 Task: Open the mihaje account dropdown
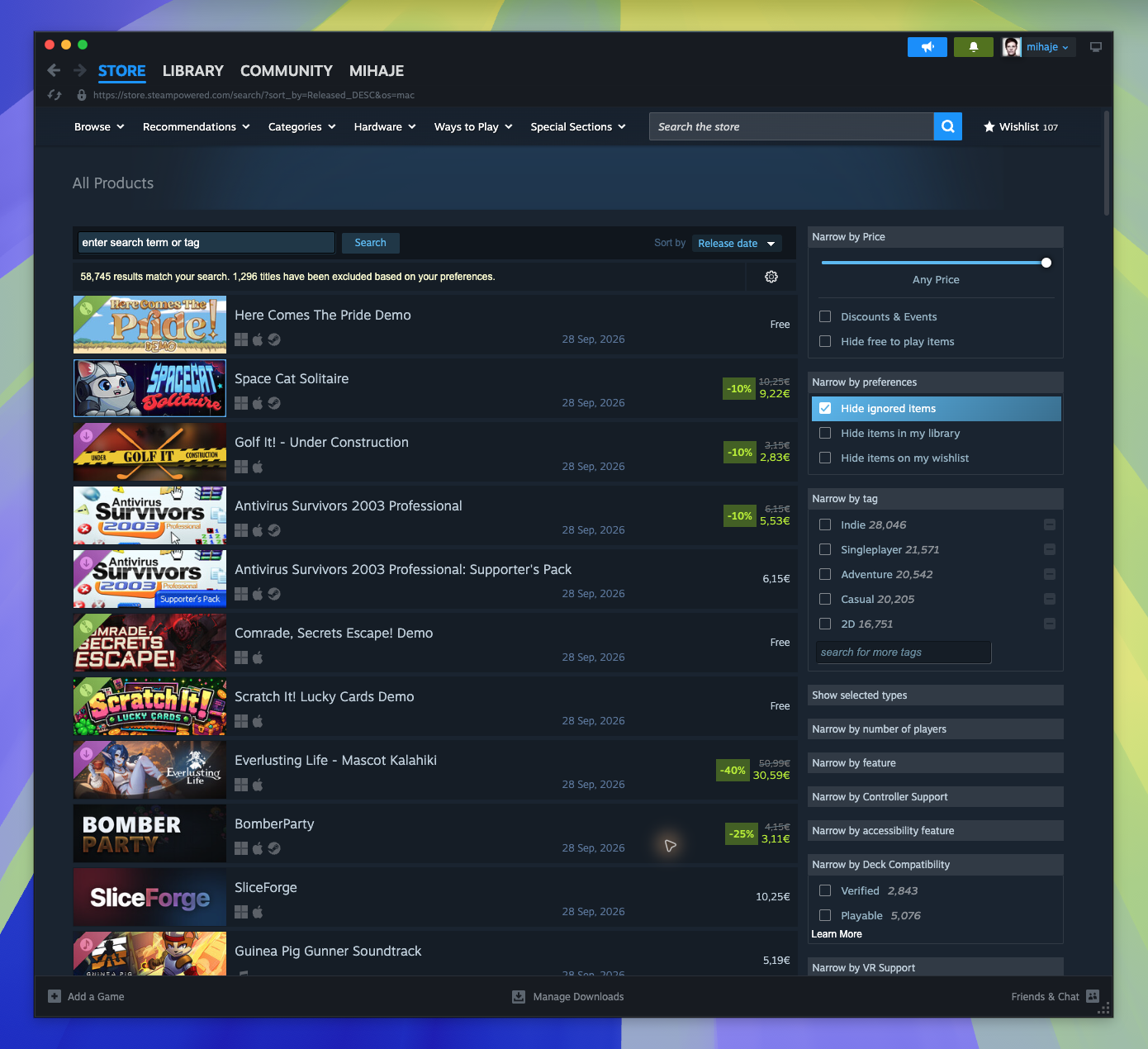point(1047,47)
